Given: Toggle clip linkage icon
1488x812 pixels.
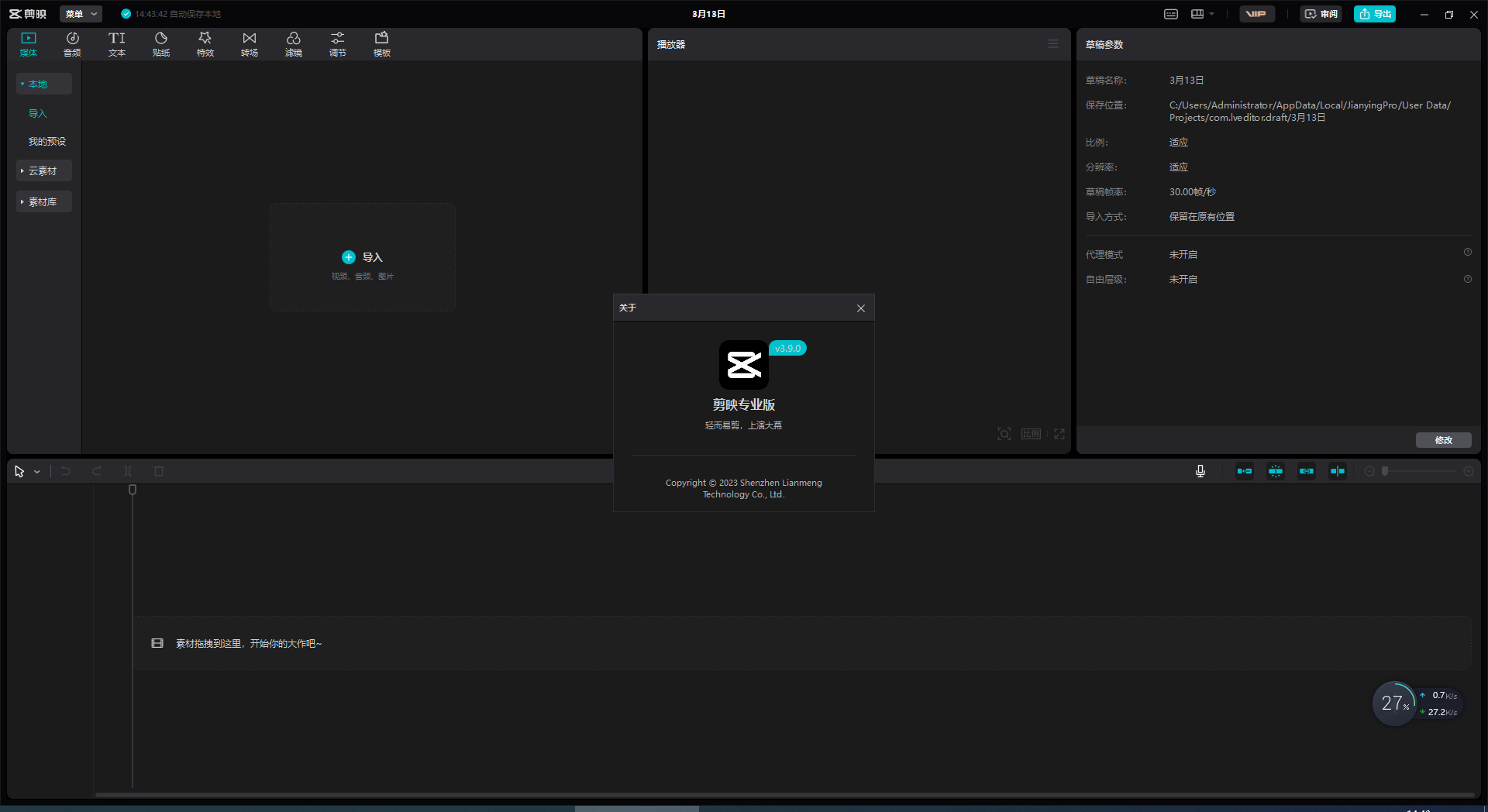Looking at the screenshot, I should (x=1307, y=471).
